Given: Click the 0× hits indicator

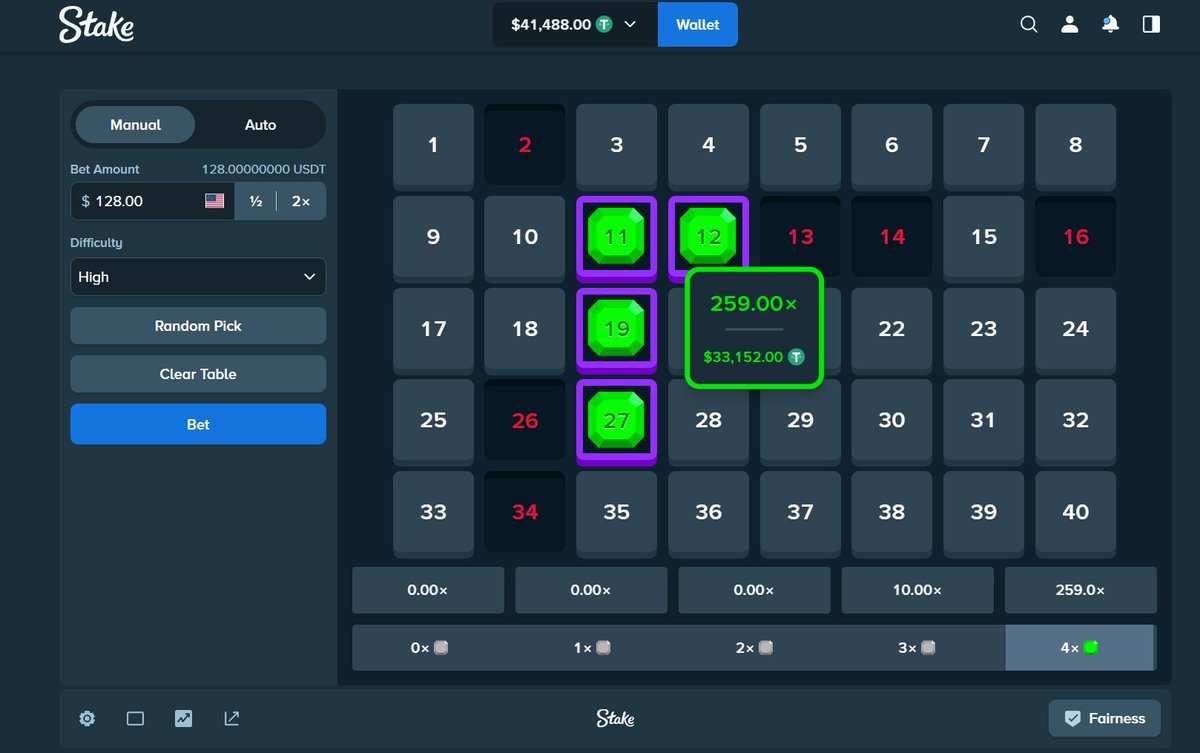Looking at the screenshot, I should pyautogui.click(x=429, y=648).
